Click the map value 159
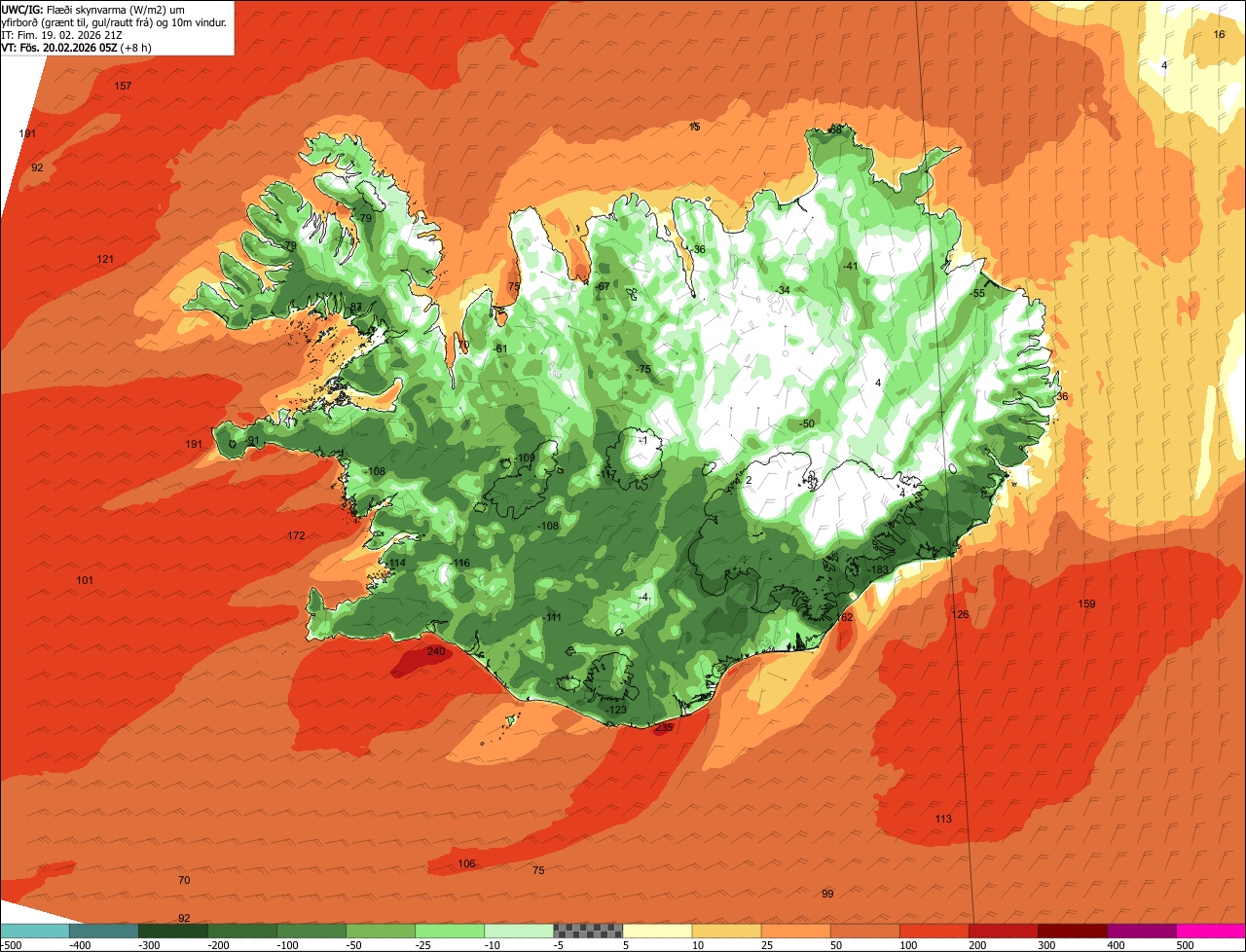Screen dimensions: 1246x952 [x=1086, y=604]
